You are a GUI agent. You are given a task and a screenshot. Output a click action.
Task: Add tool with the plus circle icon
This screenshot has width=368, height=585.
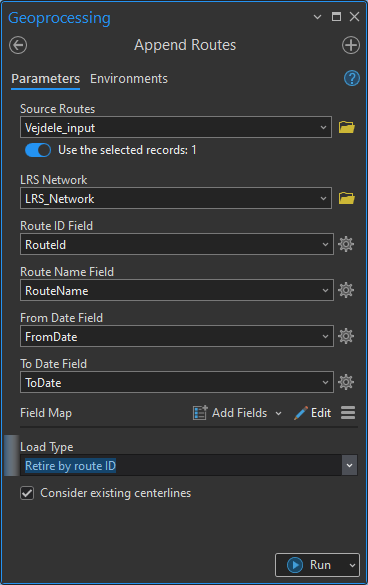pyautogui.click(x=351, y=46)
